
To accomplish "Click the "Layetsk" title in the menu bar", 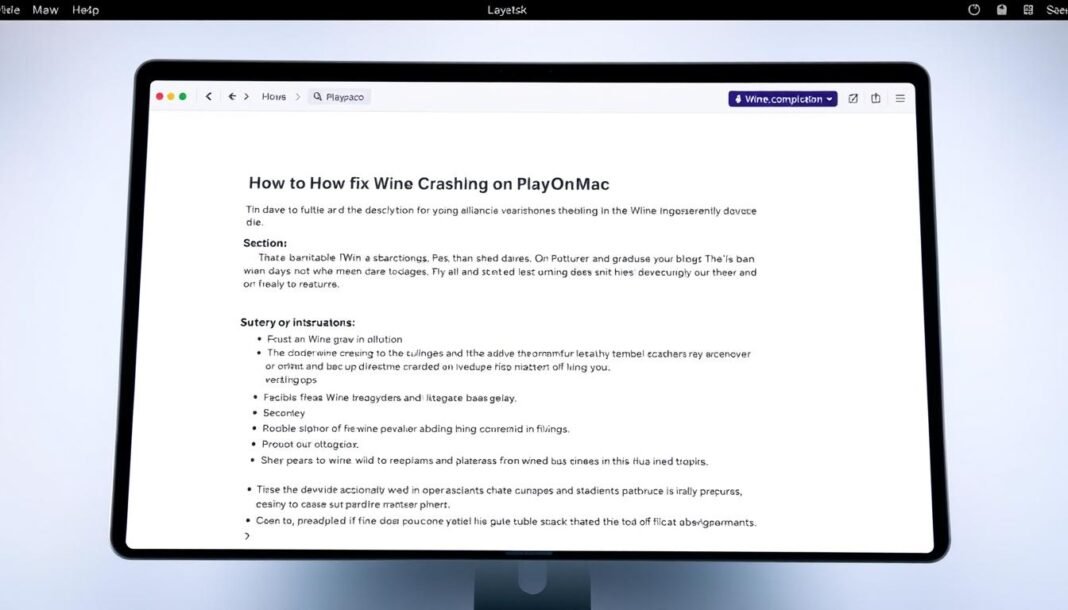I will pyautogui.click(x=507, y=10).
